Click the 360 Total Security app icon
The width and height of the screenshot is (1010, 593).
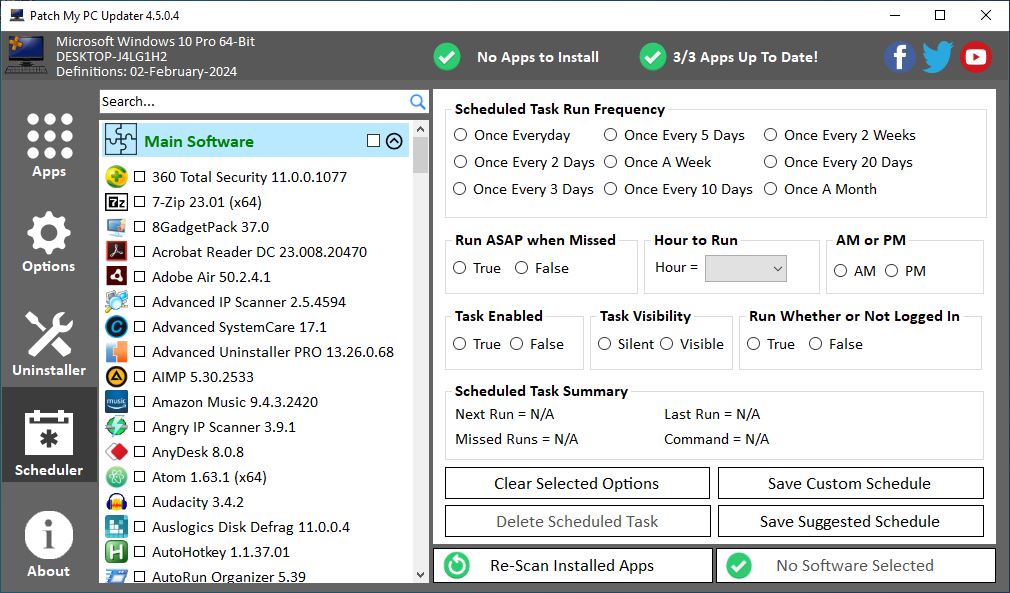116,176
